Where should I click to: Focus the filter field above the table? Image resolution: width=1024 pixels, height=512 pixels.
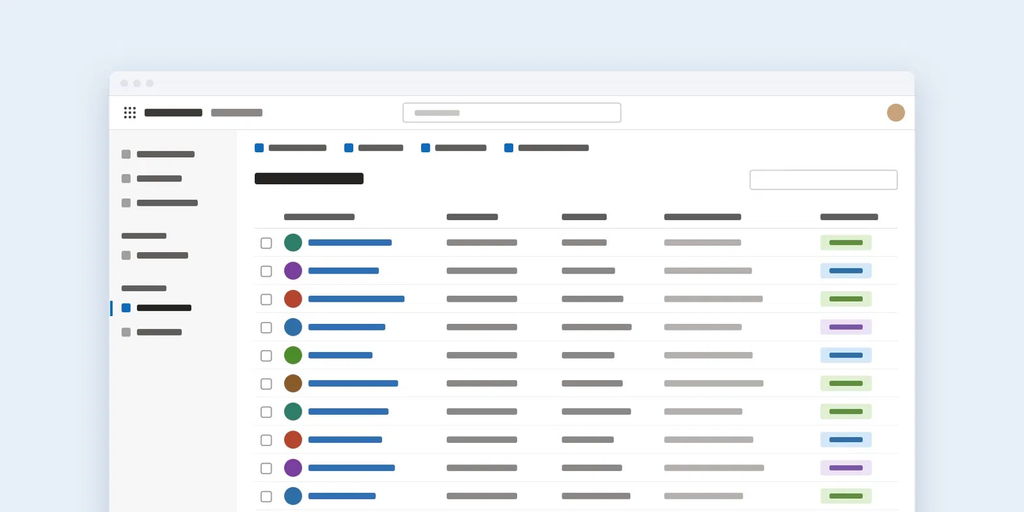[x=823, y=180]
